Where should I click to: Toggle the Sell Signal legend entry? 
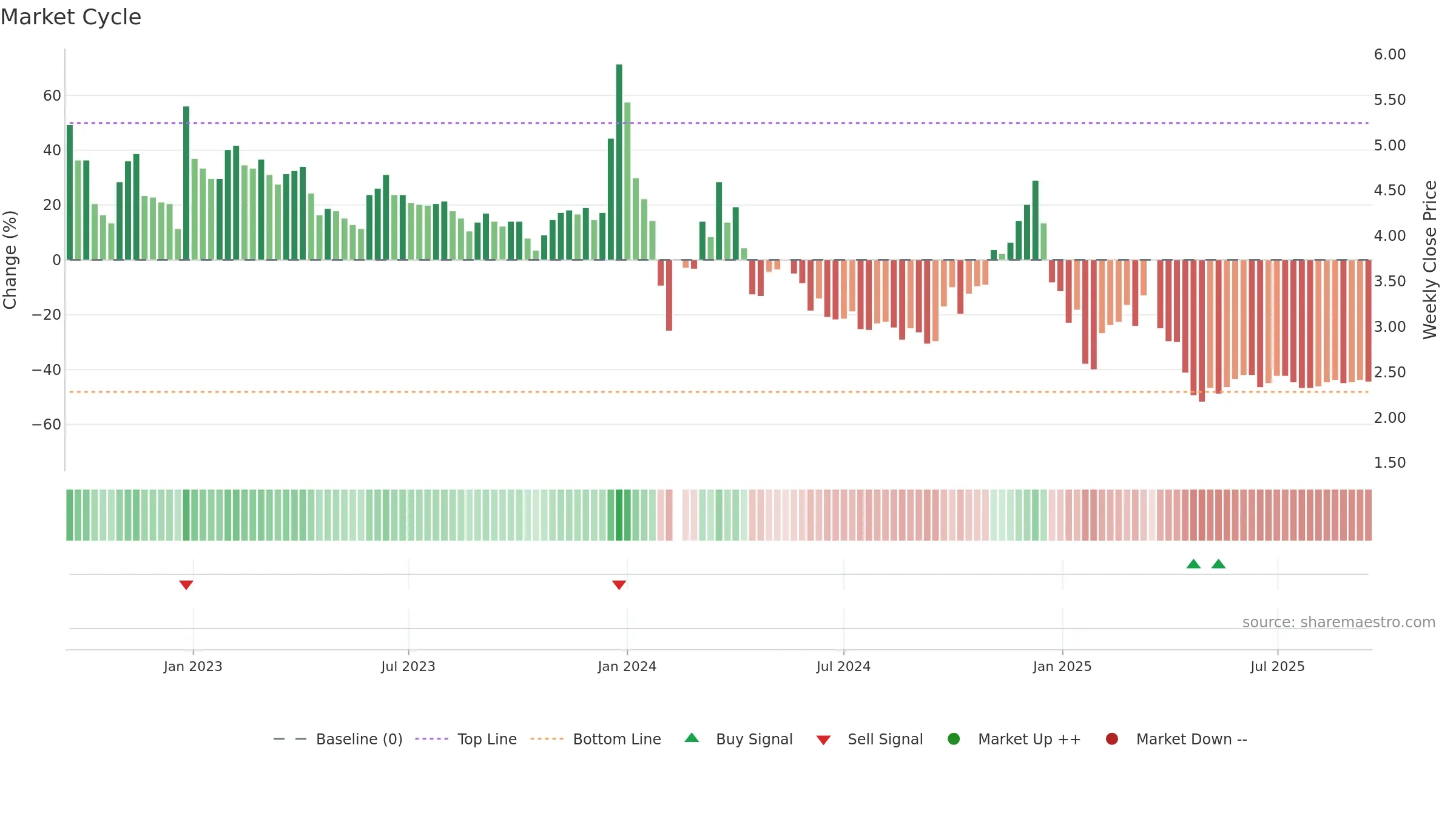(869, 739)
